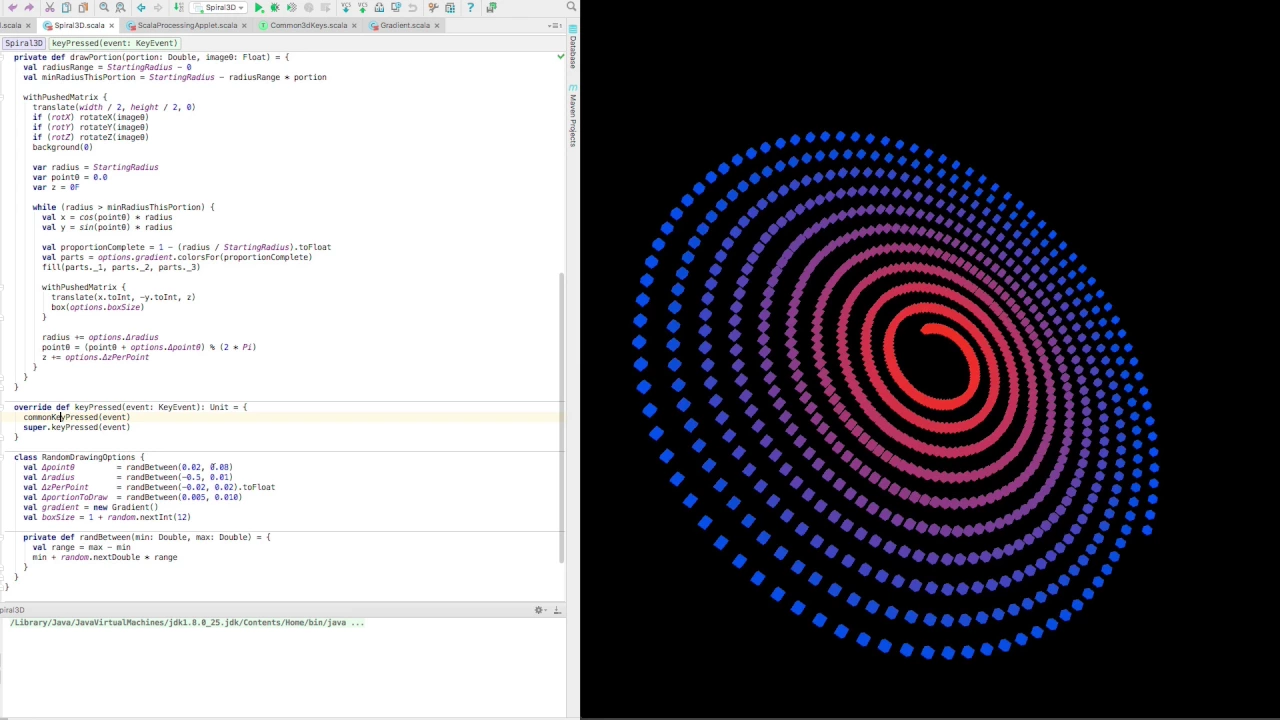Click the VCS update project icon
This screenshot has height=720, width=1280.
click(346, 7)
